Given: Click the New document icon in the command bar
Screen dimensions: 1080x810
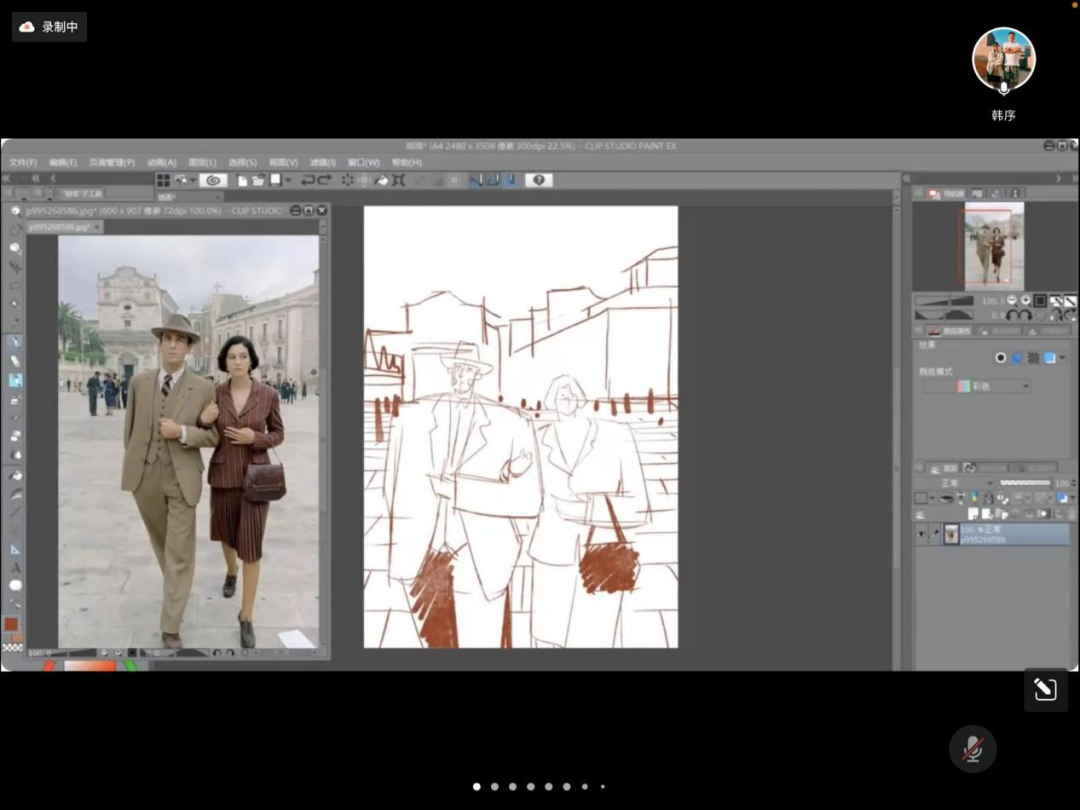Looking at the screenshot, I should [243, 180].
